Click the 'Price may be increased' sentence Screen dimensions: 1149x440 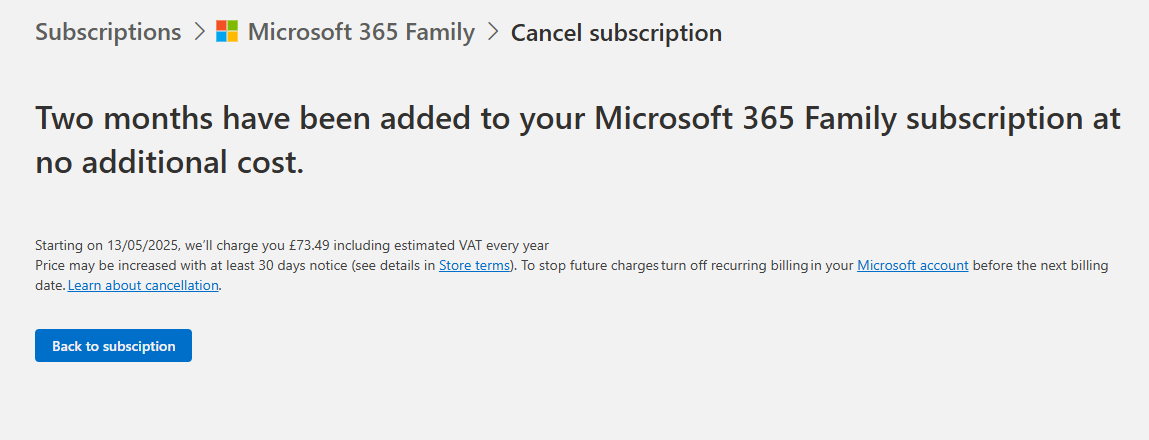[x=276, y=265]
